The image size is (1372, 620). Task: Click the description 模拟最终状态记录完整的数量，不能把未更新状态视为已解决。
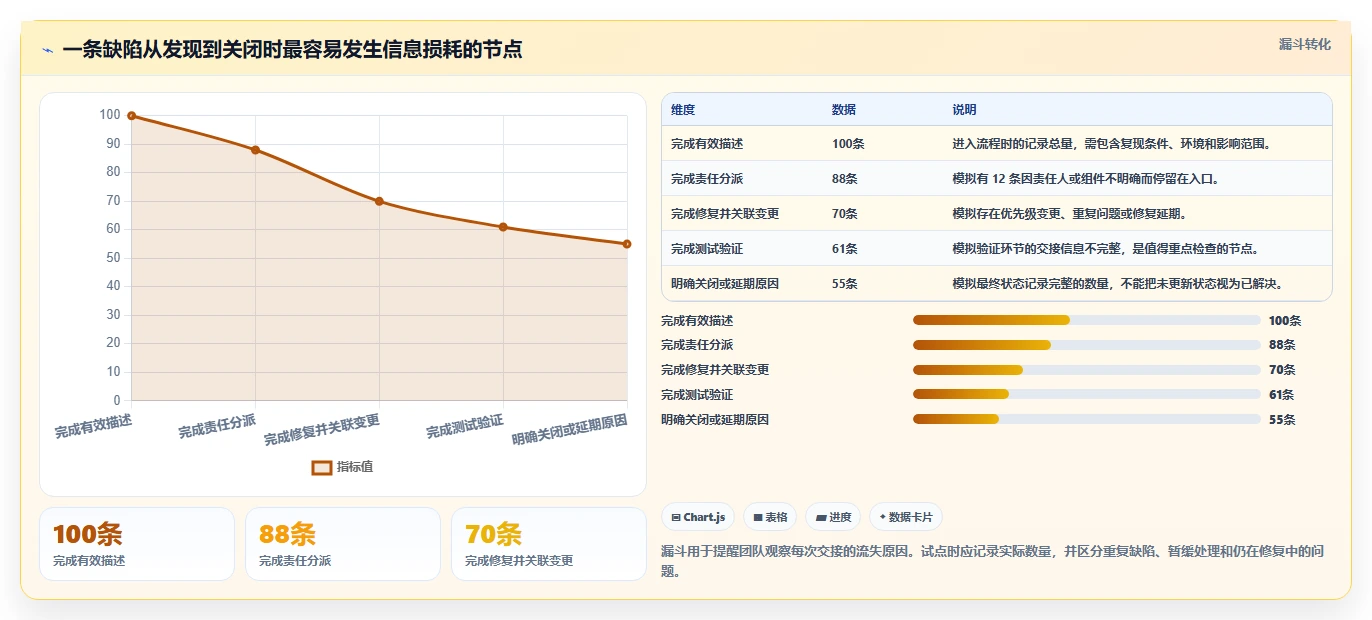pyautogui.click(x=1118, y=284)
